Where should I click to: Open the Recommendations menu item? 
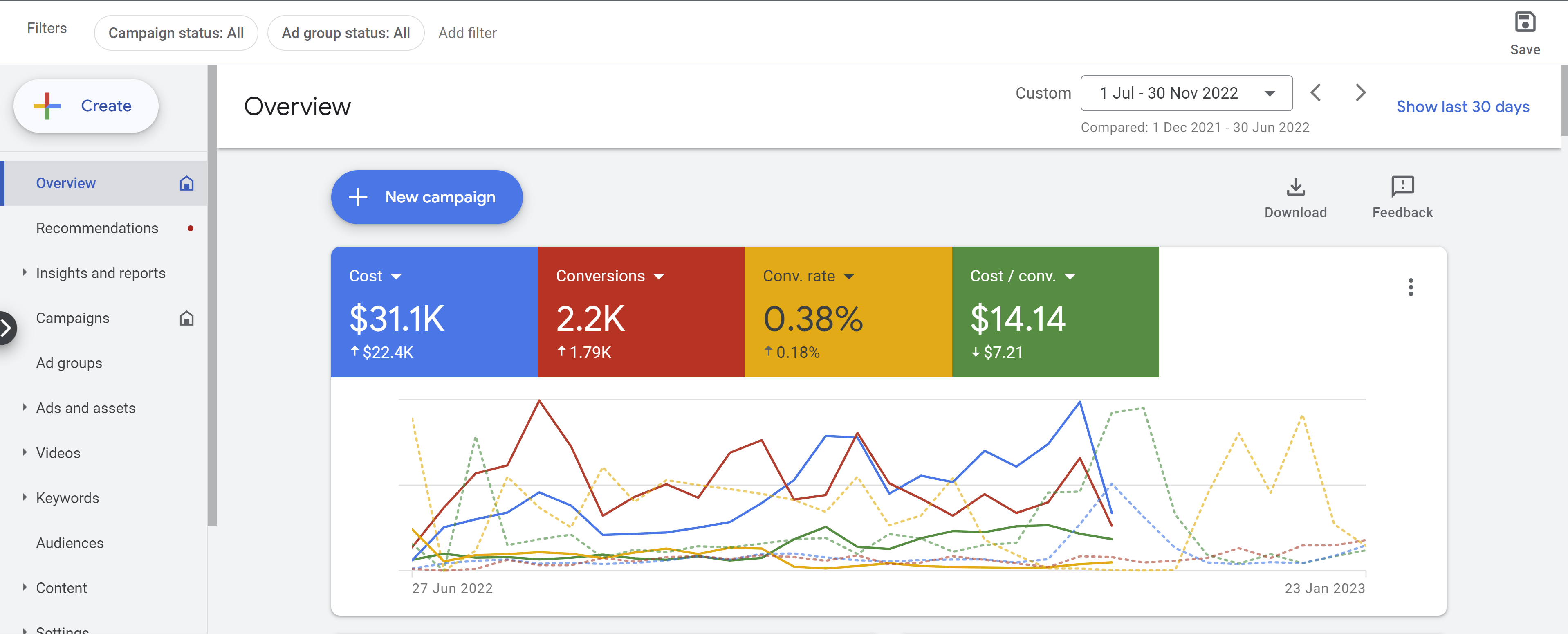point(97,228)
